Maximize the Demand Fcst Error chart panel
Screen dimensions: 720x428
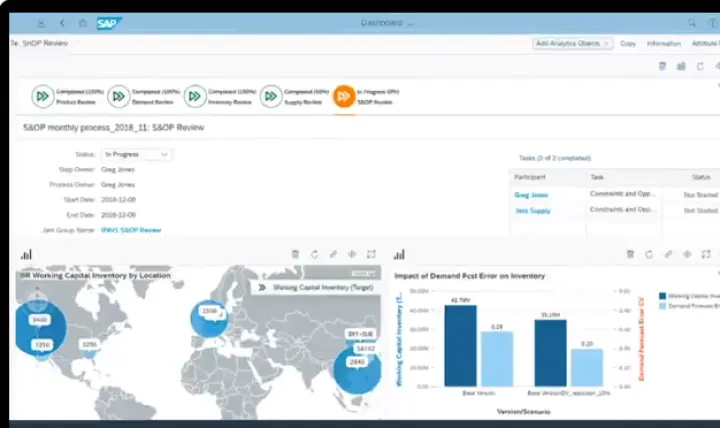(x=706, y=254)
